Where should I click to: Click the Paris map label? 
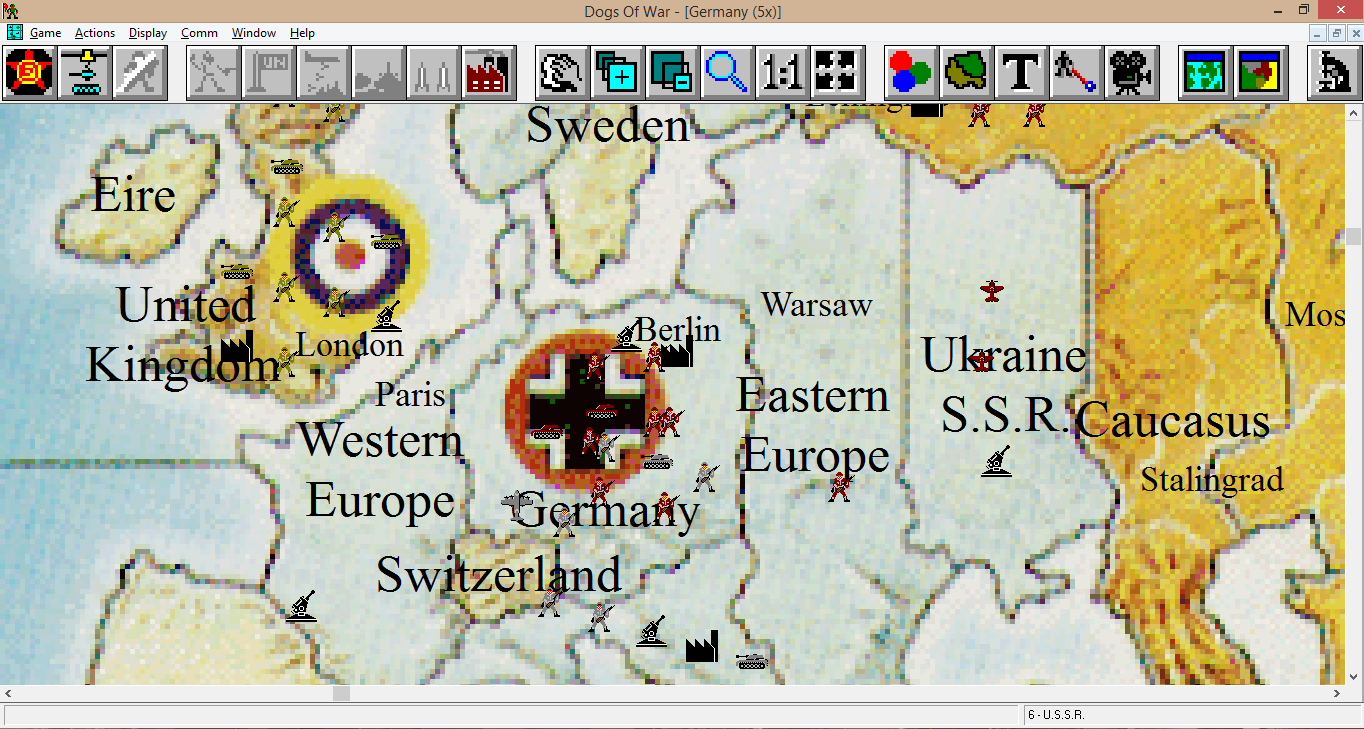click(410, 394)
